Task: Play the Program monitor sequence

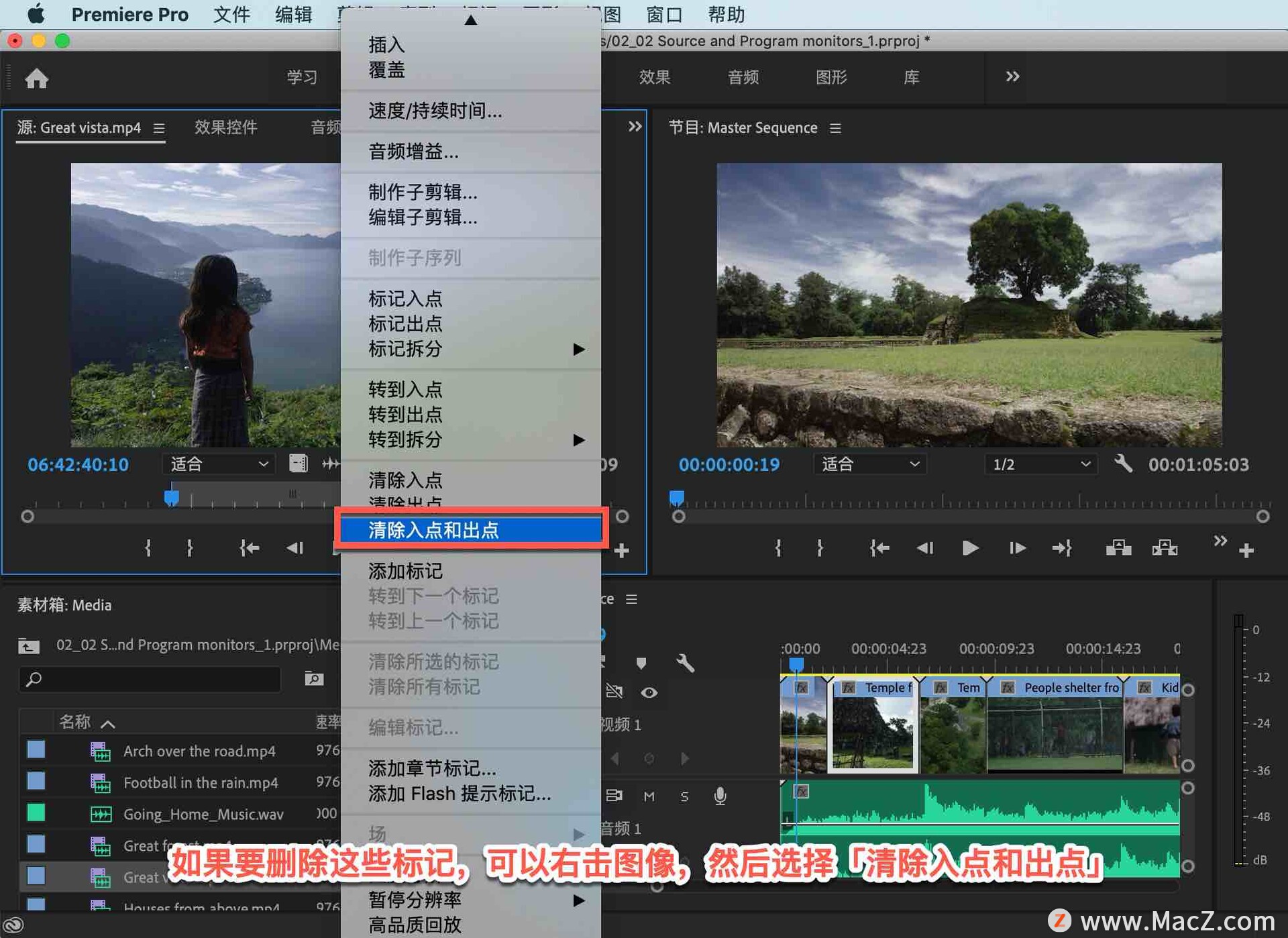Action: tap(969, 548)
